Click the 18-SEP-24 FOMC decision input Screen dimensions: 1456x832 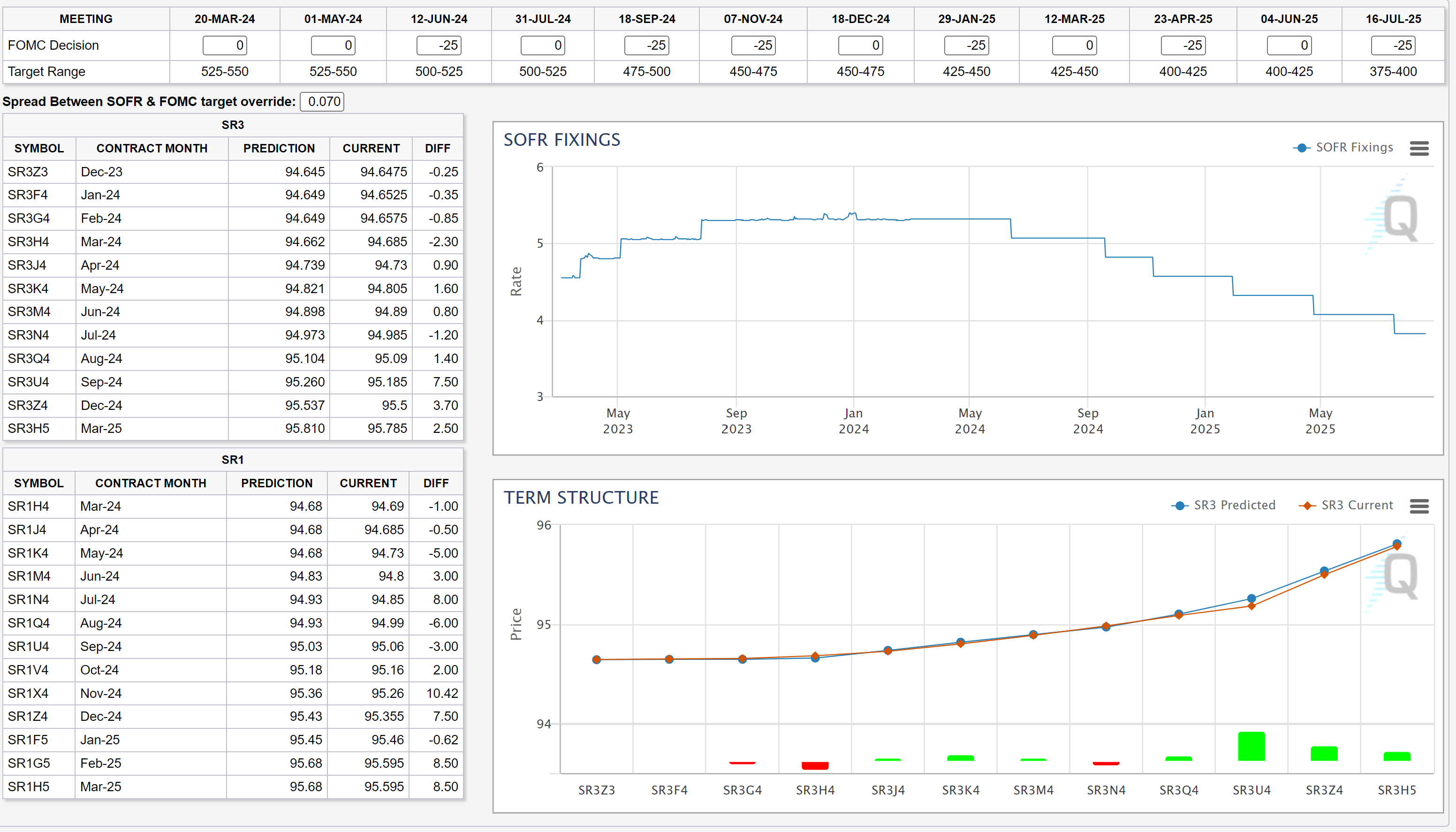tap(646, 45)
